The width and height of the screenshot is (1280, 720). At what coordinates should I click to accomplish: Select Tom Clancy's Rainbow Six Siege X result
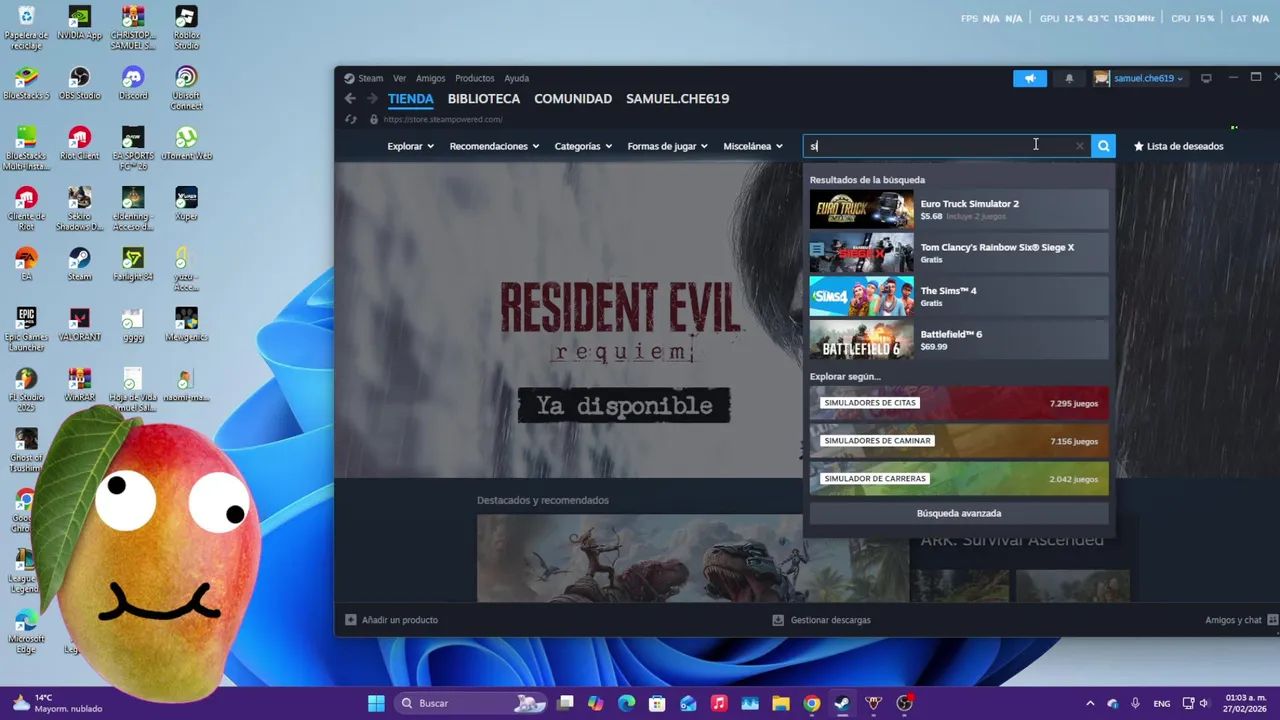pyautogui.click(x=959, y=253)
